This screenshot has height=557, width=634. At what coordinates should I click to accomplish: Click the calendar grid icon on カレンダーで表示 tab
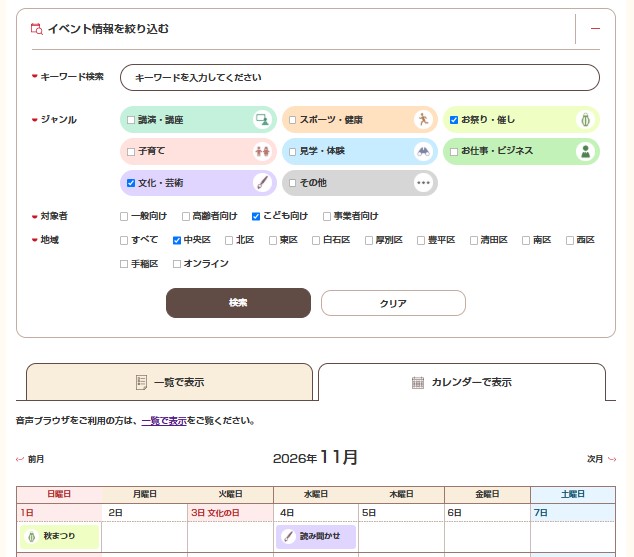click(418, 382)
